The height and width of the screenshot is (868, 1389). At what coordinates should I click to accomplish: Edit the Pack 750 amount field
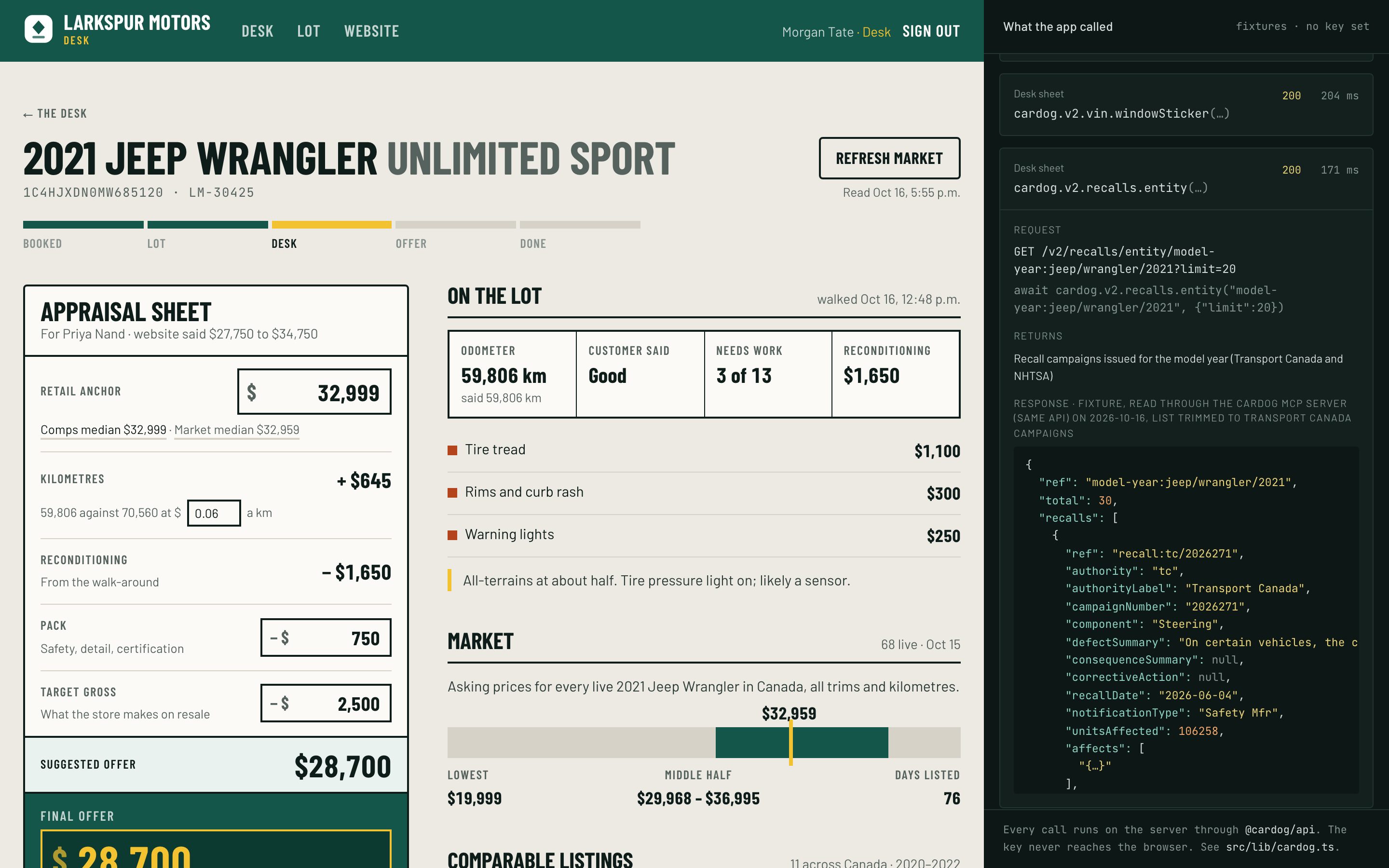tap(326, 637)
